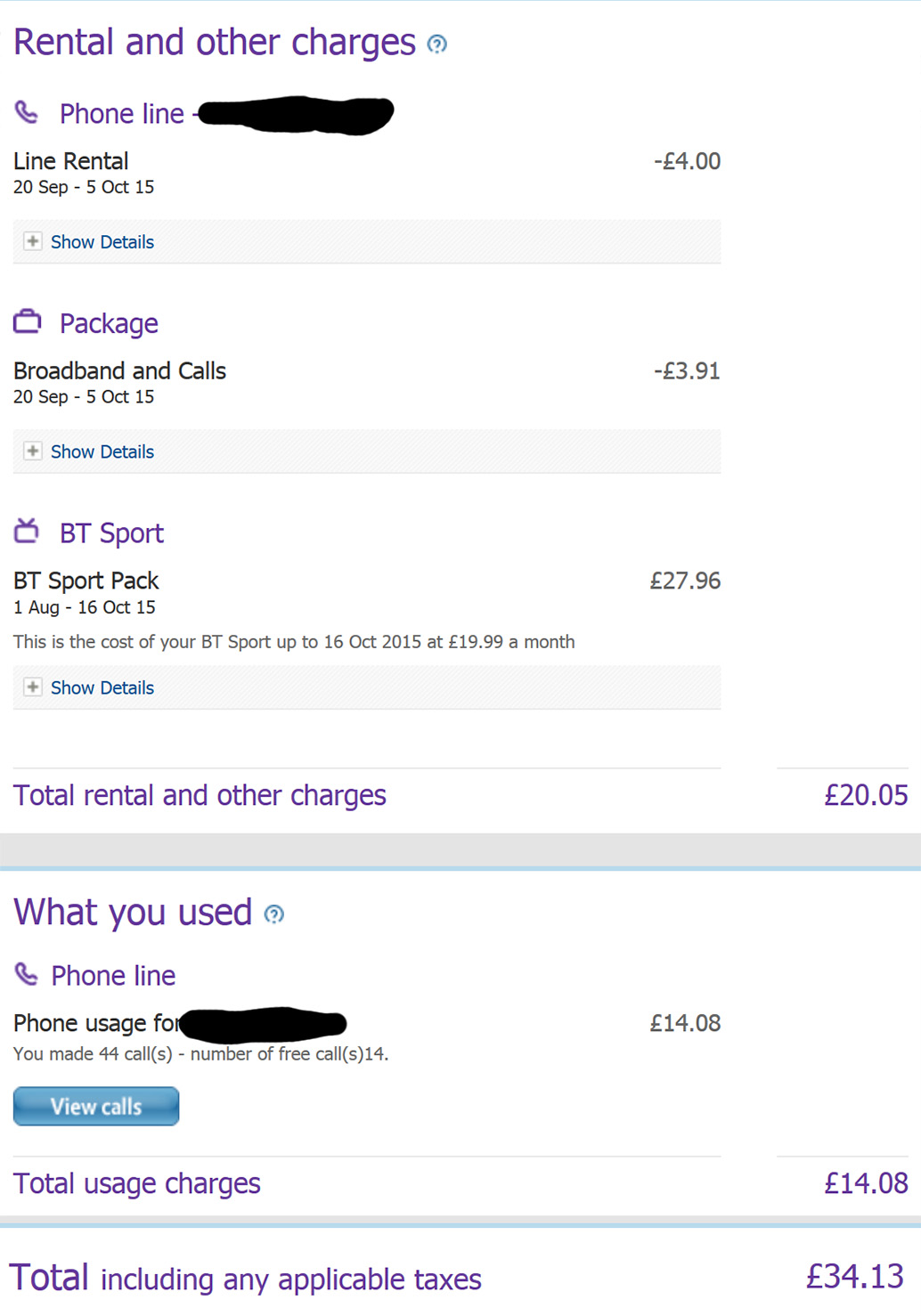Click the Rental and other charges heading

(215, 43)
